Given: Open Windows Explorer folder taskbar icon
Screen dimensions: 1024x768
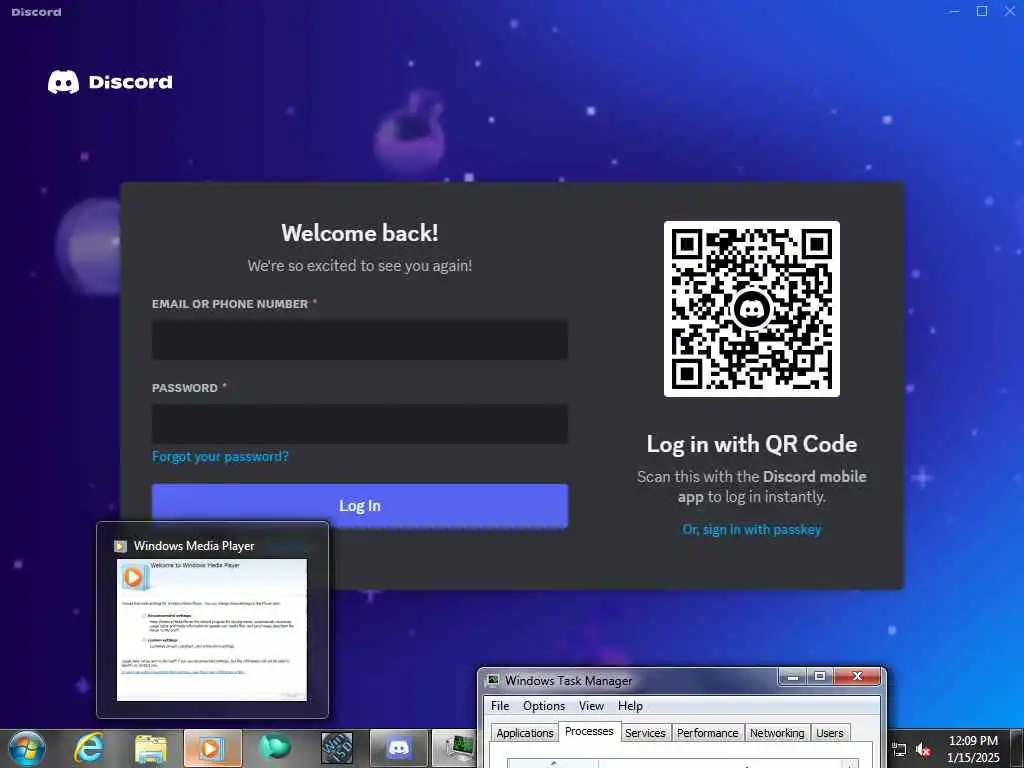Looking at the screenshot, I should (x=151, y=749).
